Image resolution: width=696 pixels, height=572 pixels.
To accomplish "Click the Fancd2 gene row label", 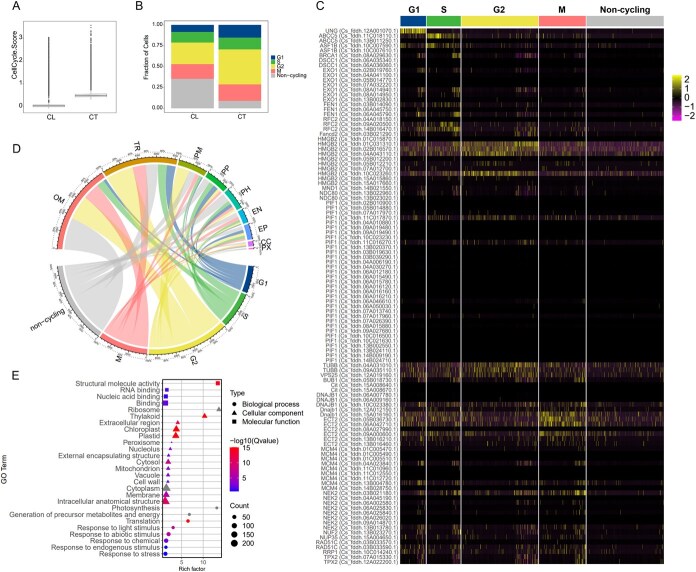I will point(359,134).
